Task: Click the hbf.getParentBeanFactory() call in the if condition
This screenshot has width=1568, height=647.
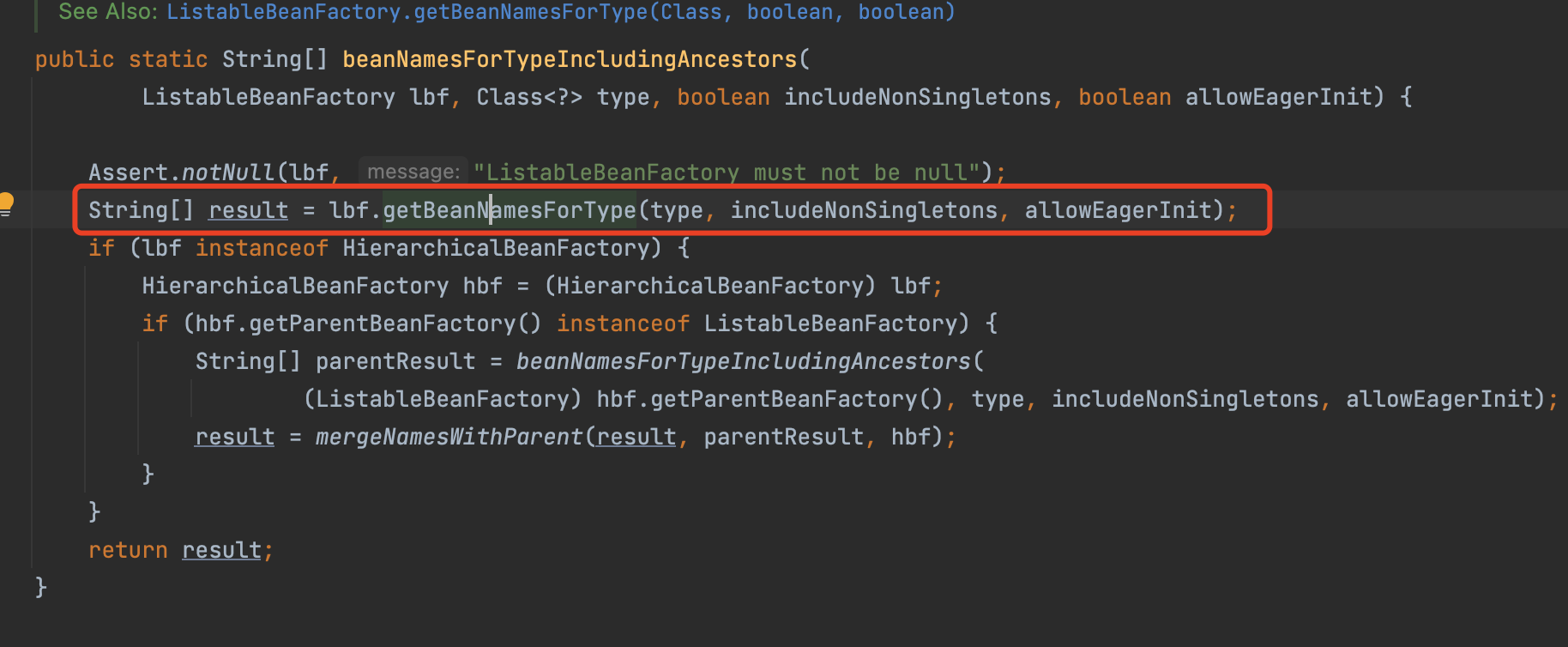Action: (x=368, y=323)
